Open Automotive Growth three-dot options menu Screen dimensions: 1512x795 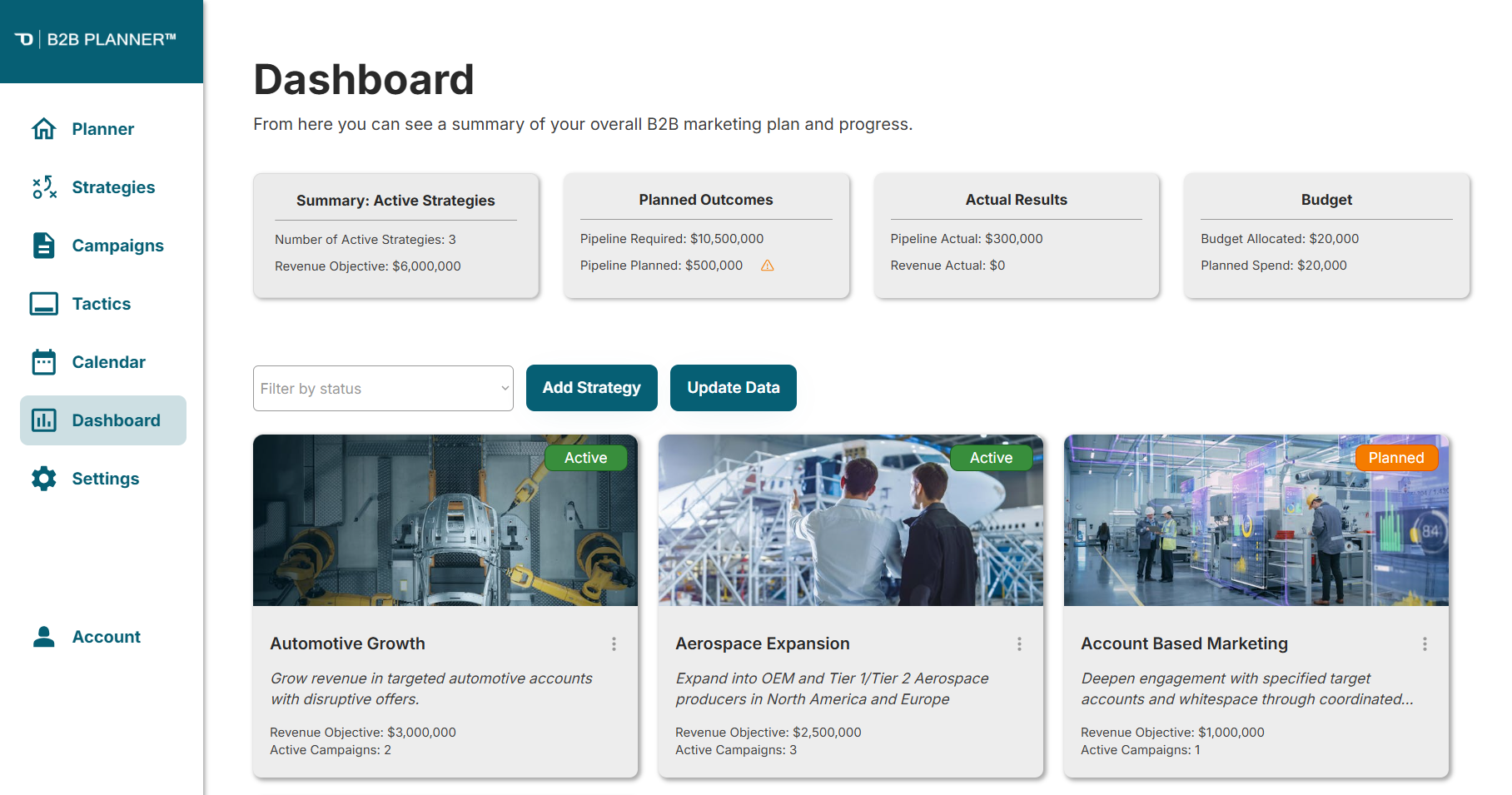pos(614,643)
